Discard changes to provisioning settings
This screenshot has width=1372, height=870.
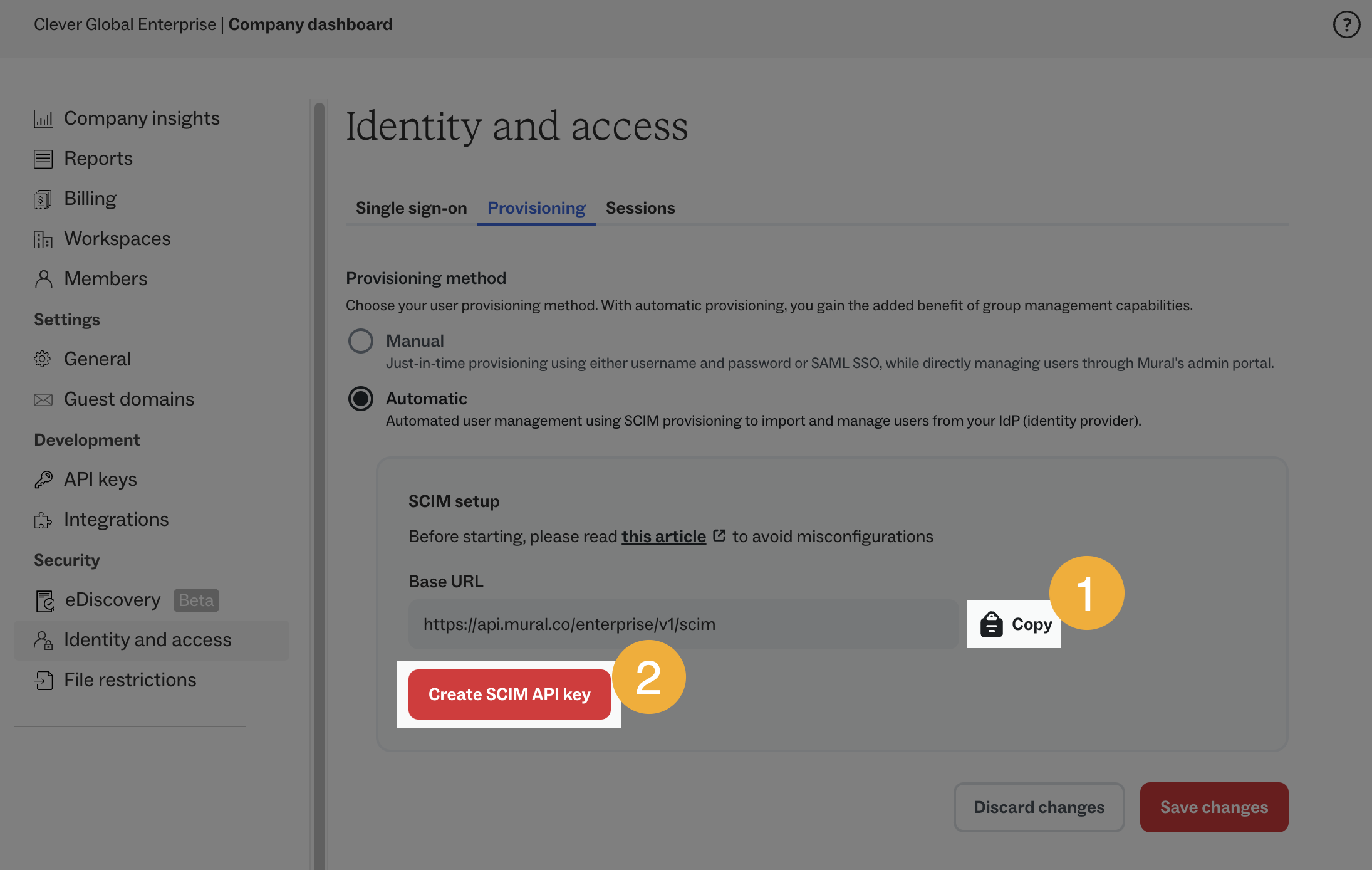tap(1039, 807)
